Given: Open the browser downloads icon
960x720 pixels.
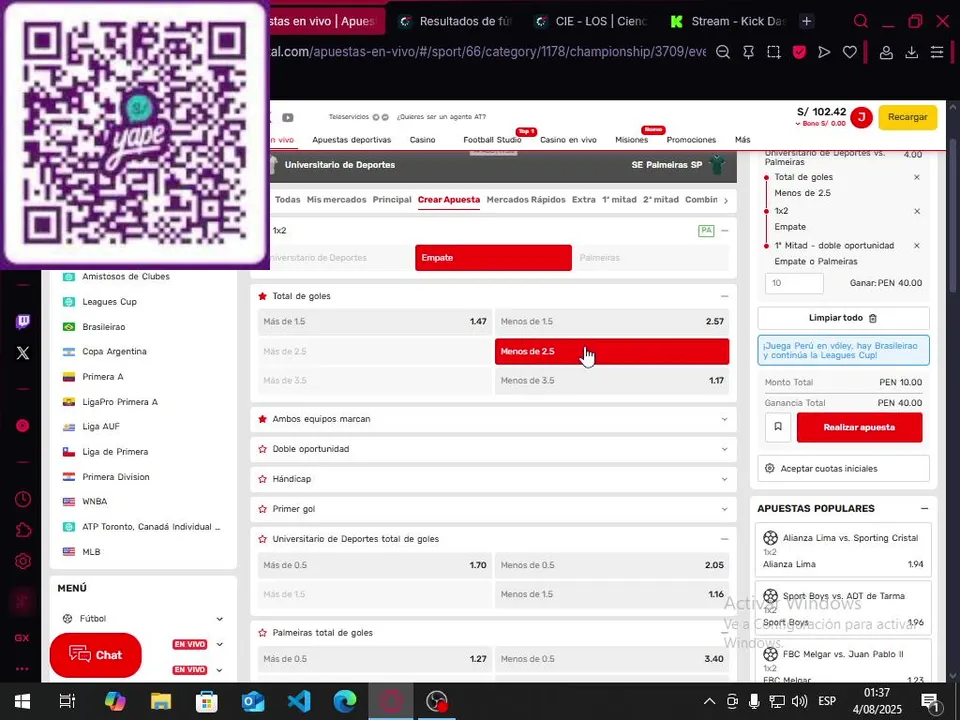Looking at the screenshot, I should pos(911,53).
